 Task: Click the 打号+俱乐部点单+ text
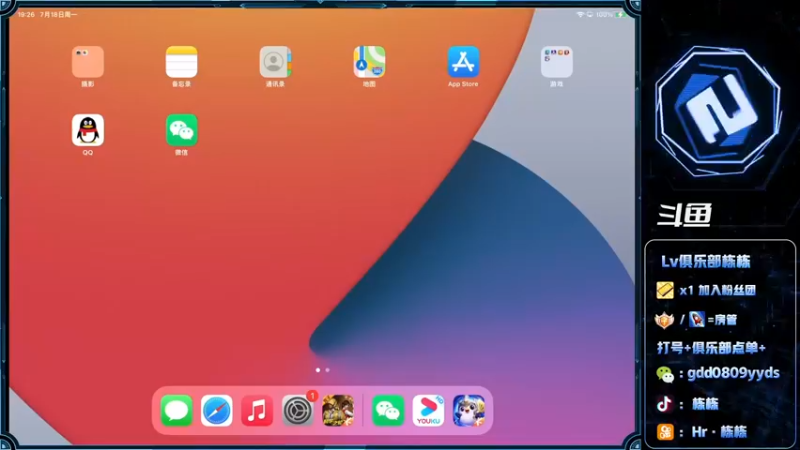(711, 348)
